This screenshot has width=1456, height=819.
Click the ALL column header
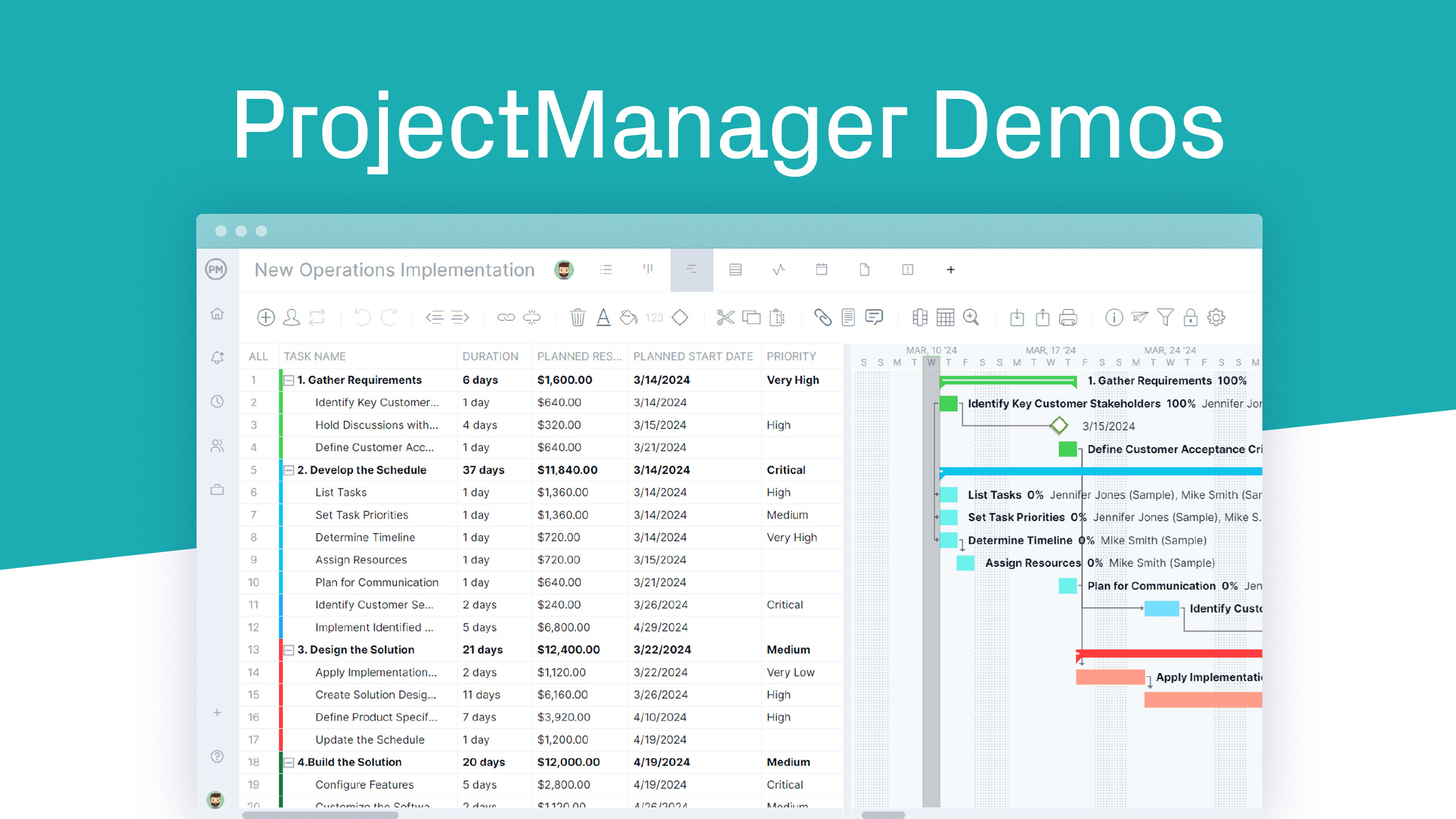tap(258, 357)
